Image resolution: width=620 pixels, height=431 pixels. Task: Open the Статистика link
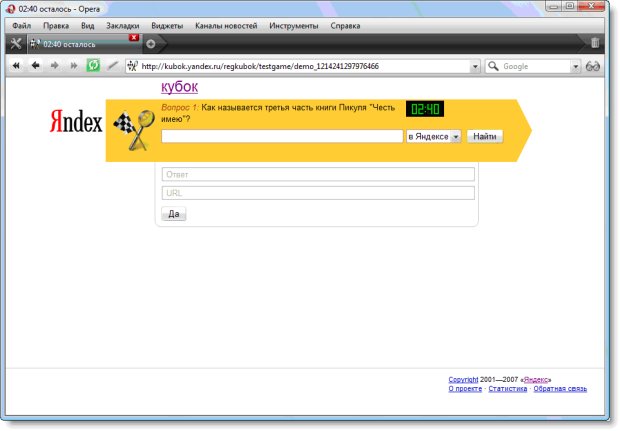pyautogui.click(x=507, y=389)
